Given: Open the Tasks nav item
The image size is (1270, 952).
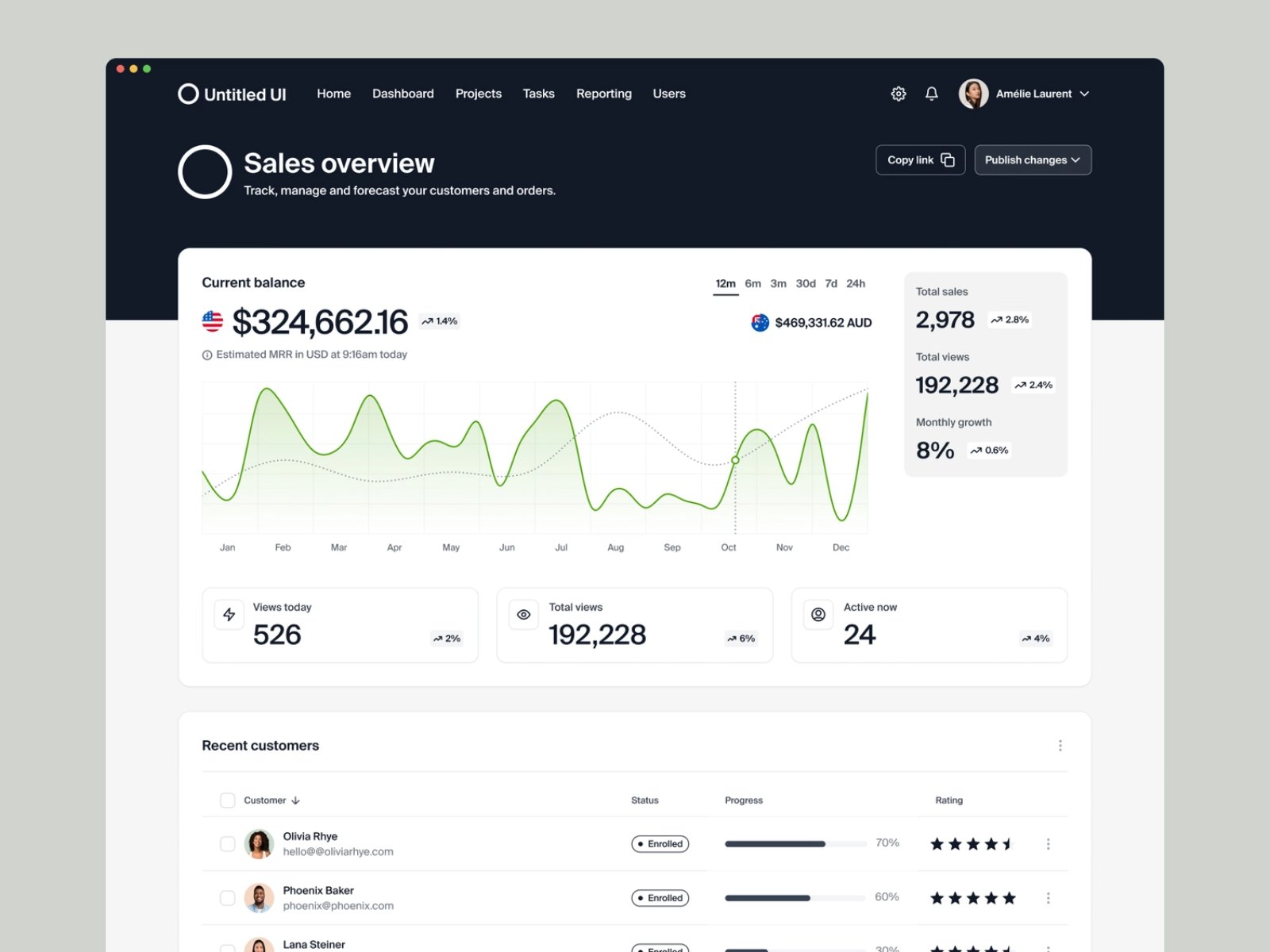Looking at the screenshot, I should coord(539,94).
